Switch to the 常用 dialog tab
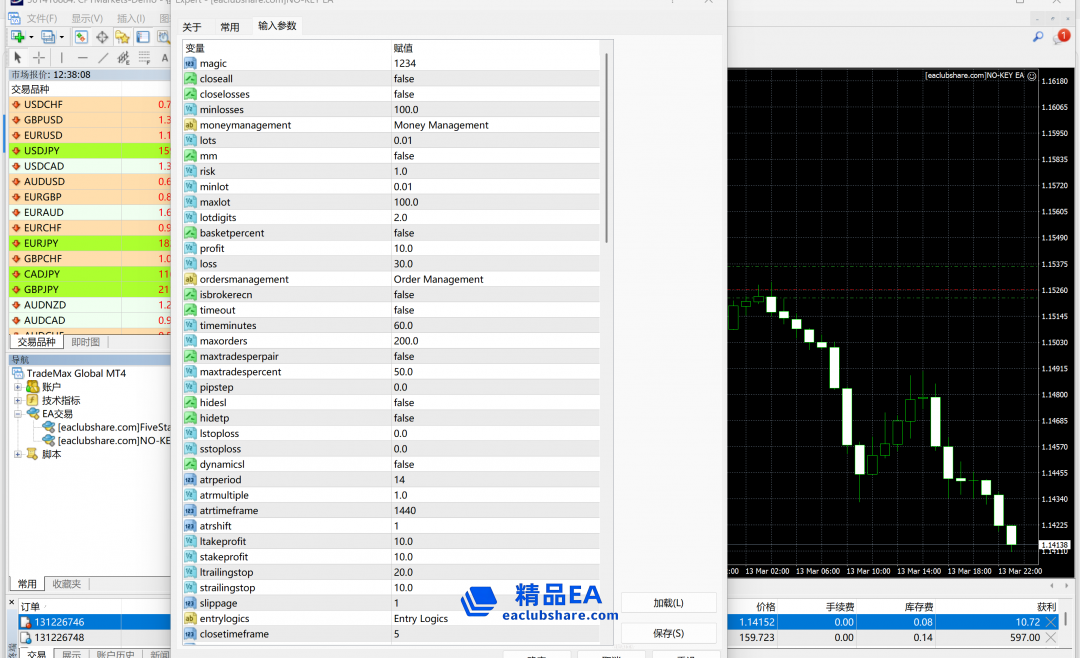The image size is (1080, 658). 230,27
